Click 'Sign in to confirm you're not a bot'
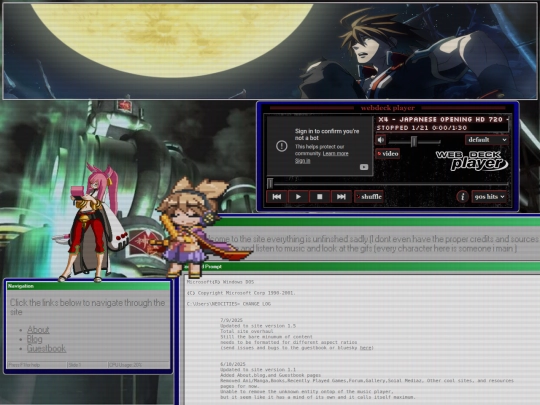Image resolution: width=540 pixels, height=405 pixels. click(327, 134)
